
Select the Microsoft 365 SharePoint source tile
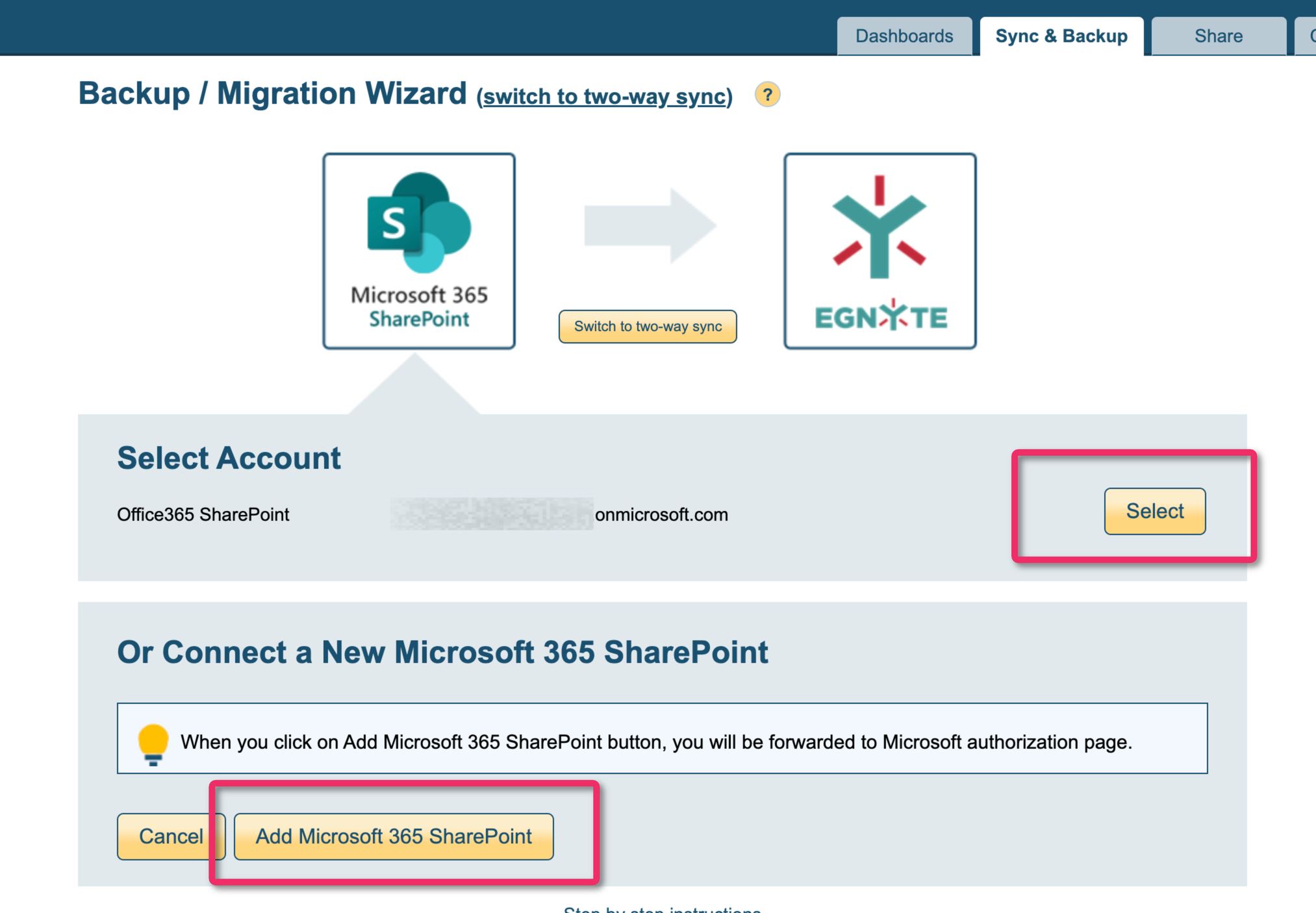(419, 251)
